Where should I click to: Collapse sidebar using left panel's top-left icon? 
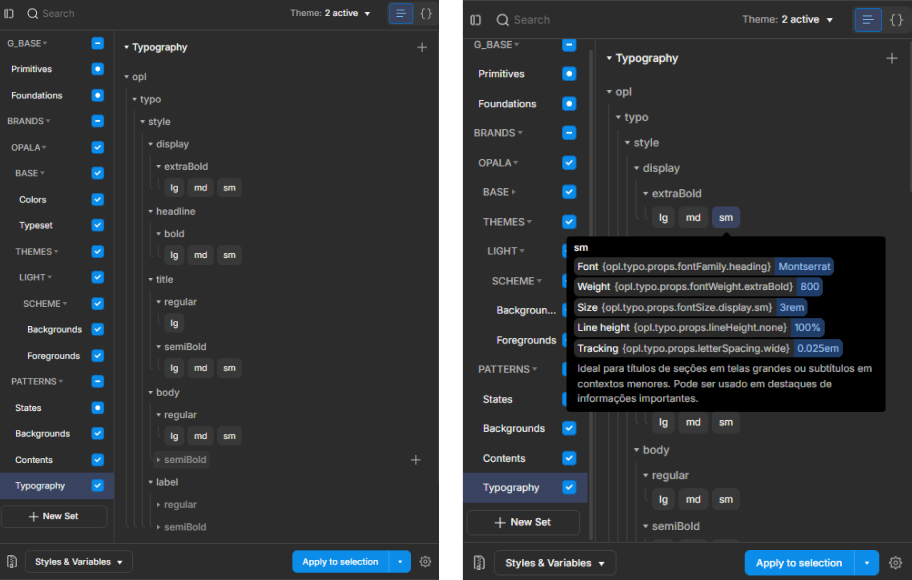click(9, 14)
